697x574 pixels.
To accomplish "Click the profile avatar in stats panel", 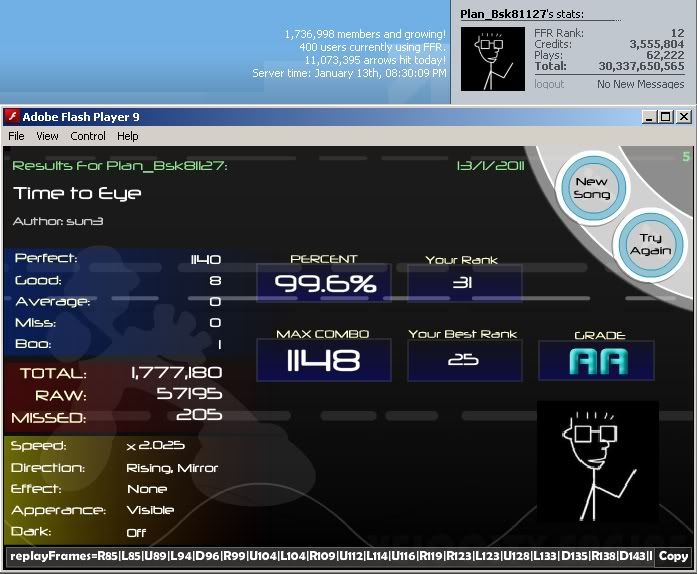I will [x=493, y=59].
